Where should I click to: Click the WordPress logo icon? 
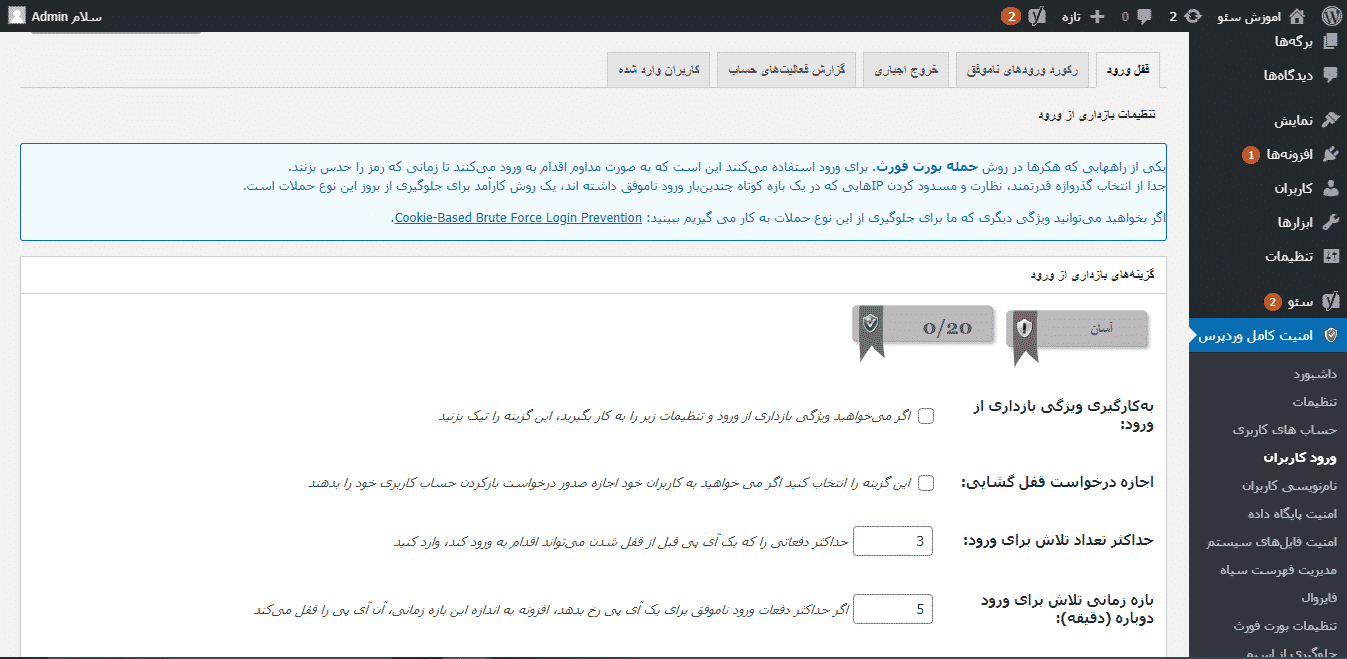1330,16
